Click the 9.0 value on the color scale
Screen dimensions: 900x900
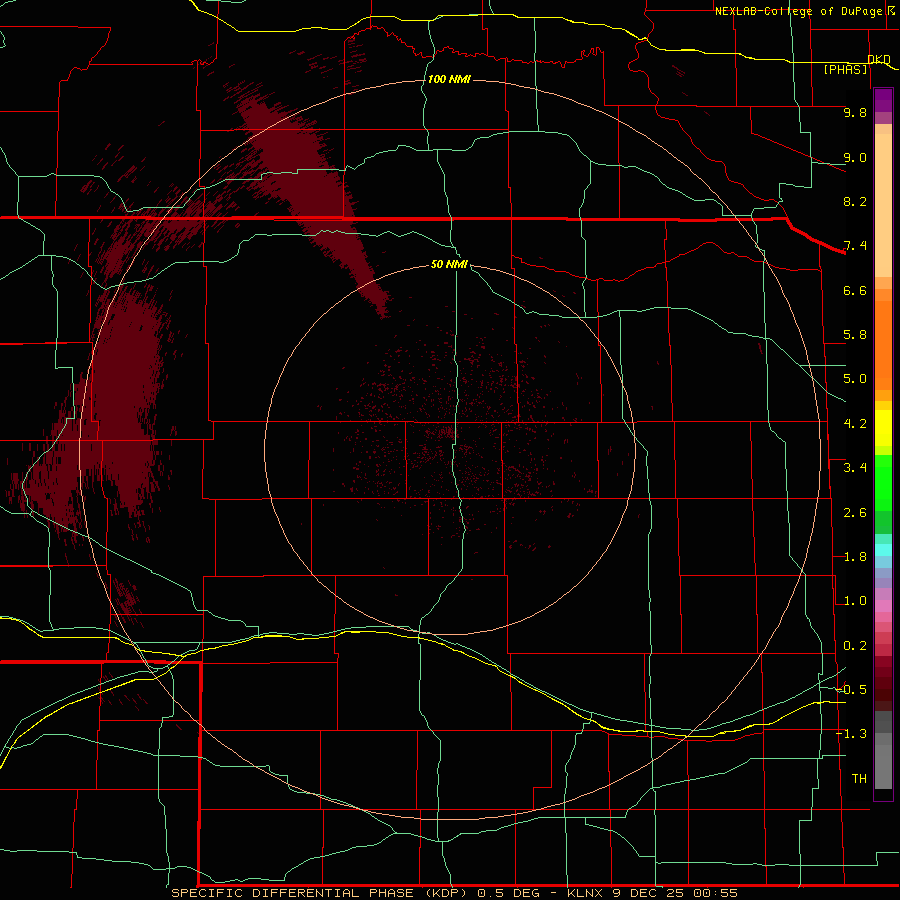coord(855,157)
